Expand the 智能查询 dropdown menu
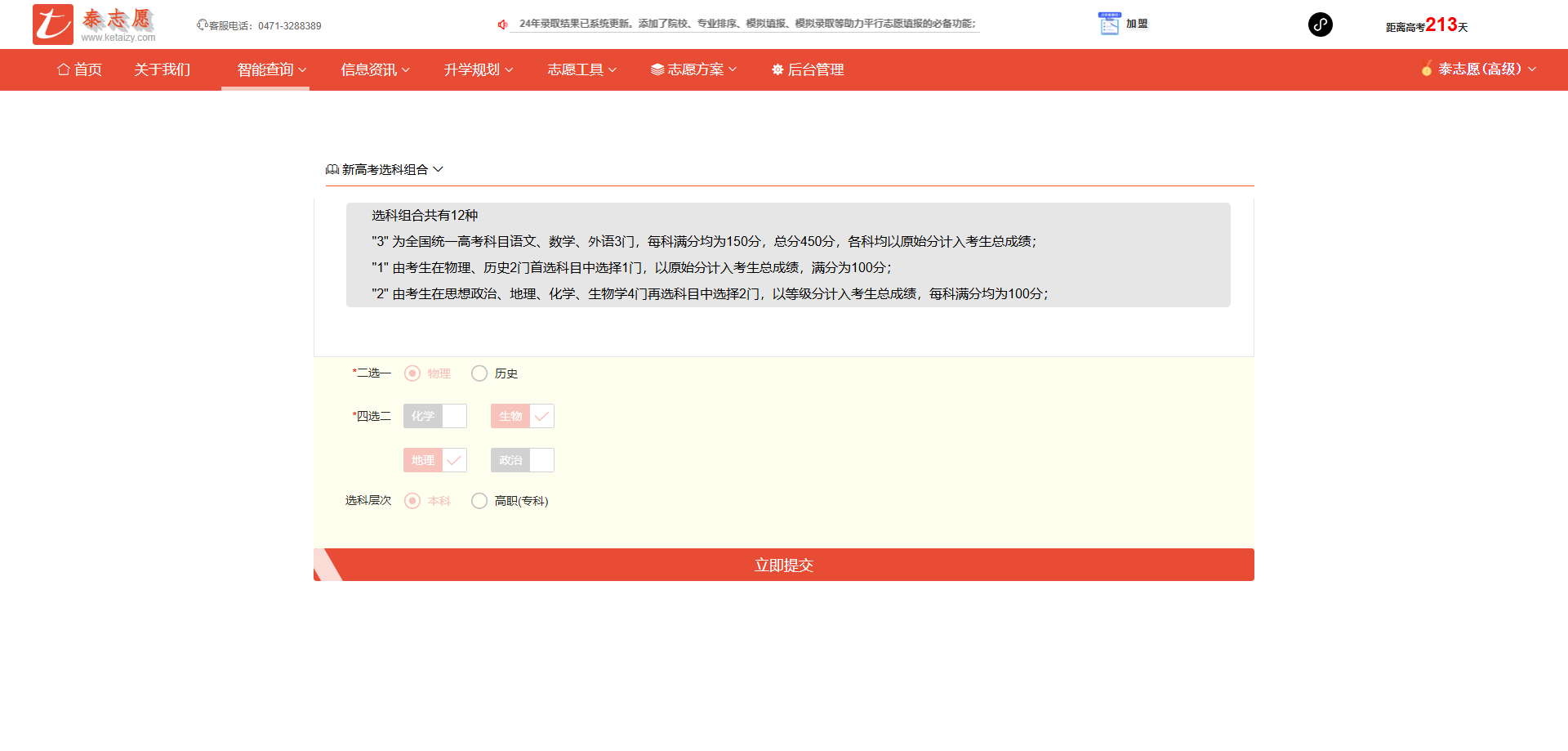 click(271, 70)
